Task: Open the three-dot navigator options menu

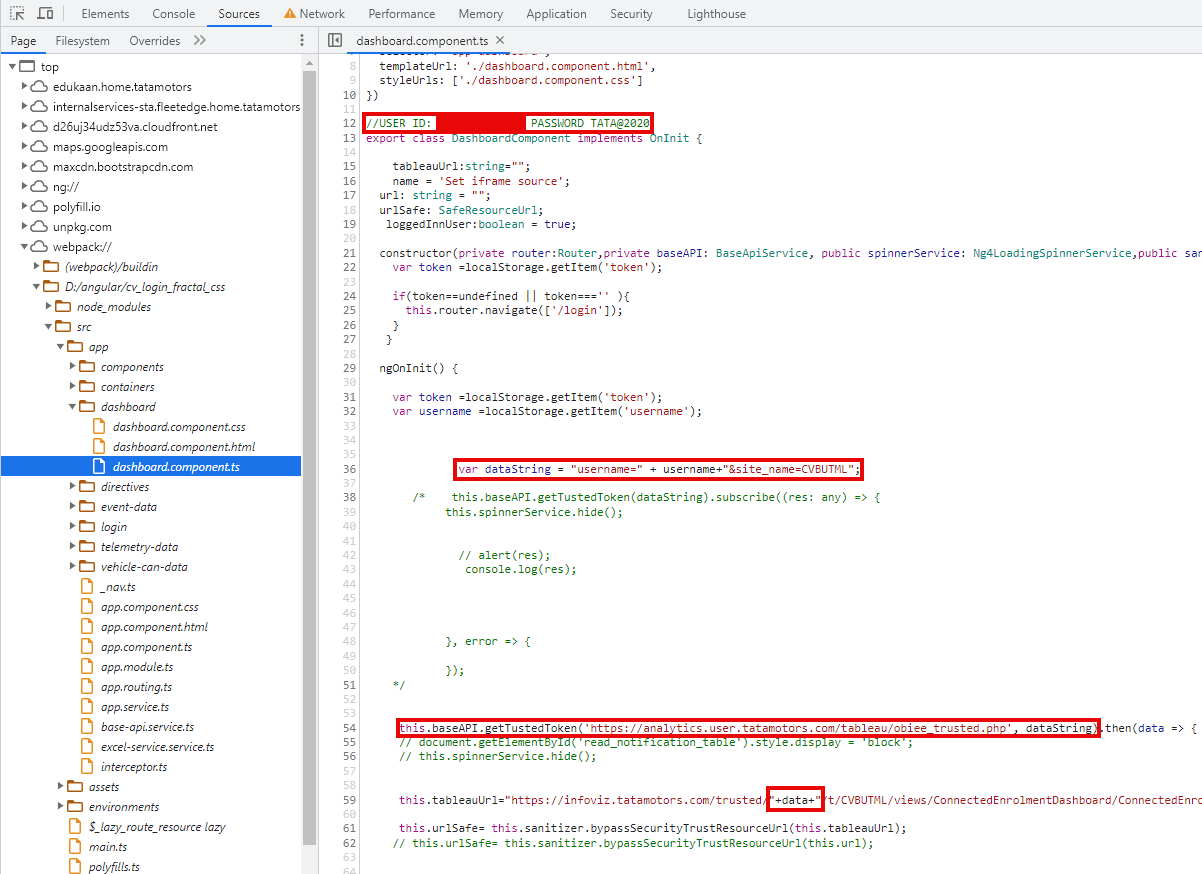Action: [x=302, y=41]
